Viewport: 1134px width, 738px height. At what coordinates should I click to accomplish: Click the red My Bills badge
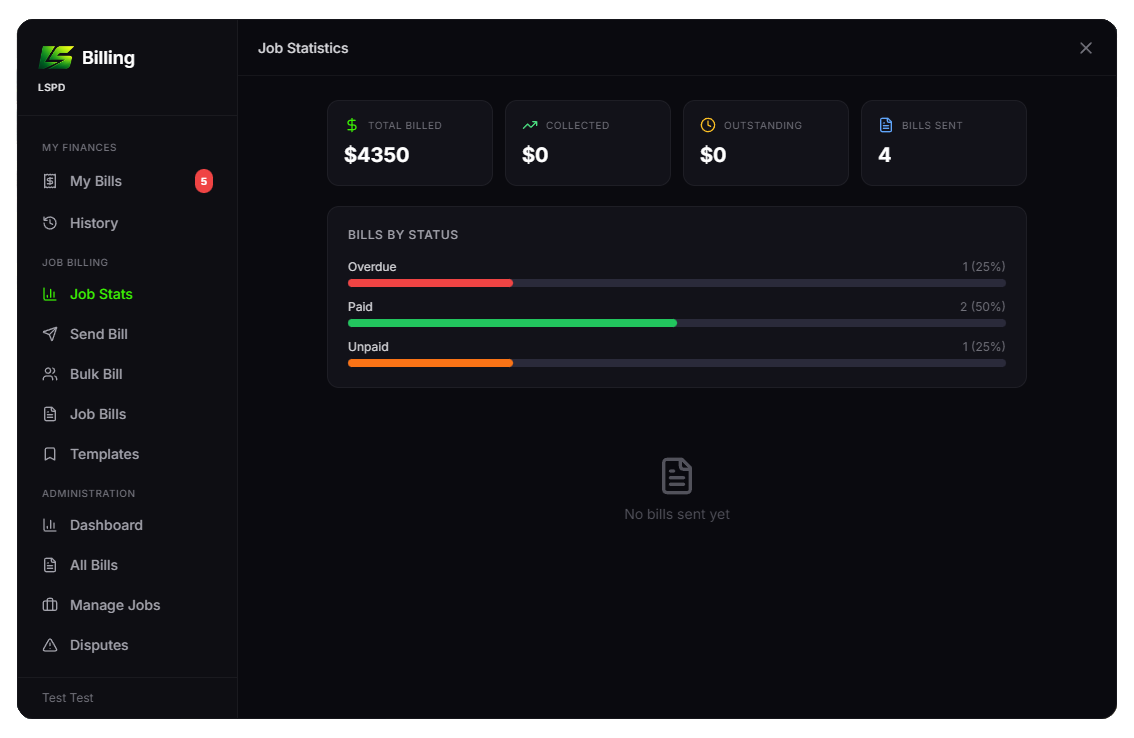204,181
